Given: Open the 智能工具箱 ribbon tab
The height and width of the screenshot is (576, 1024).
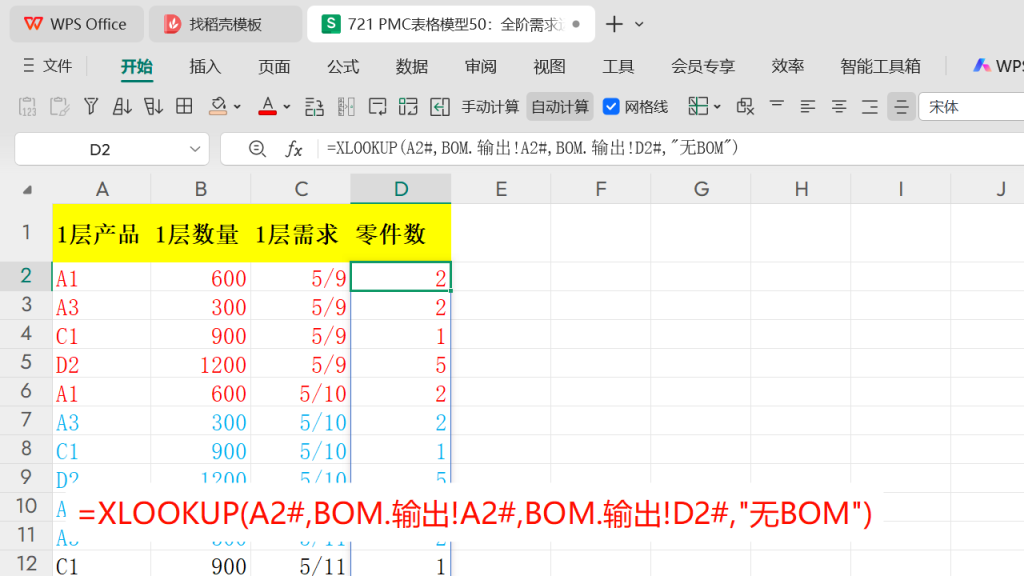Looking at the screenshot, I should (880, 67).
